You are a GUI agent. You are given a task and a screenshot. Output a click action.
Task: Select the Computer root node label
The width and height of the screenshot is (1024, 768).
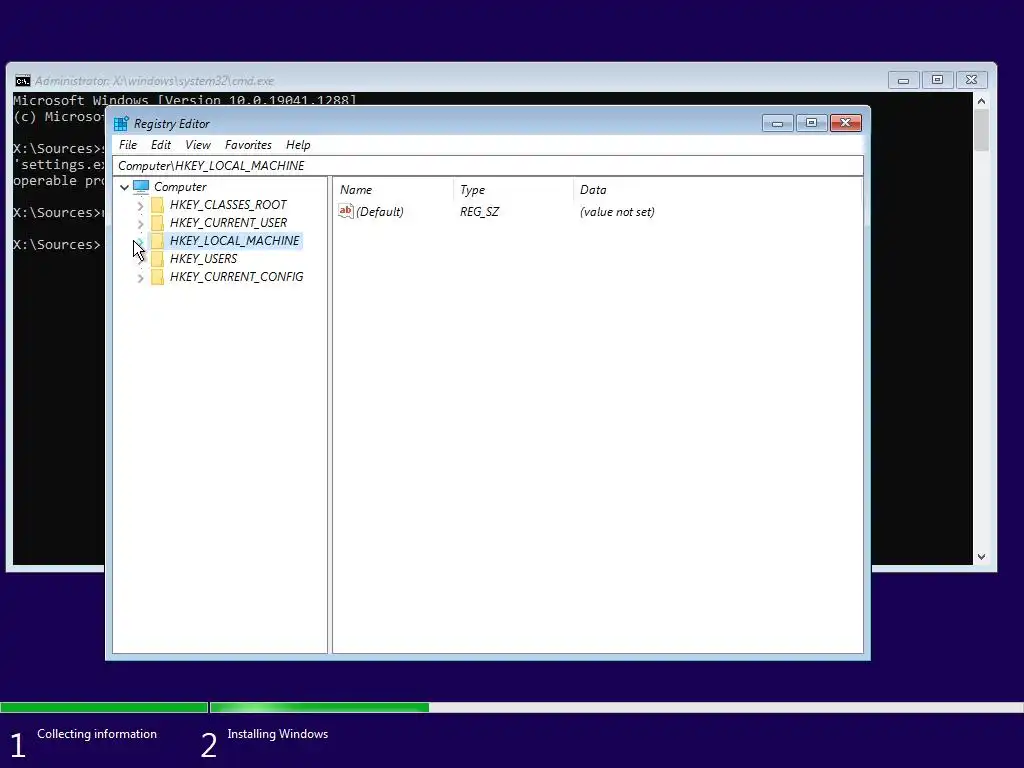pos(180,187)
